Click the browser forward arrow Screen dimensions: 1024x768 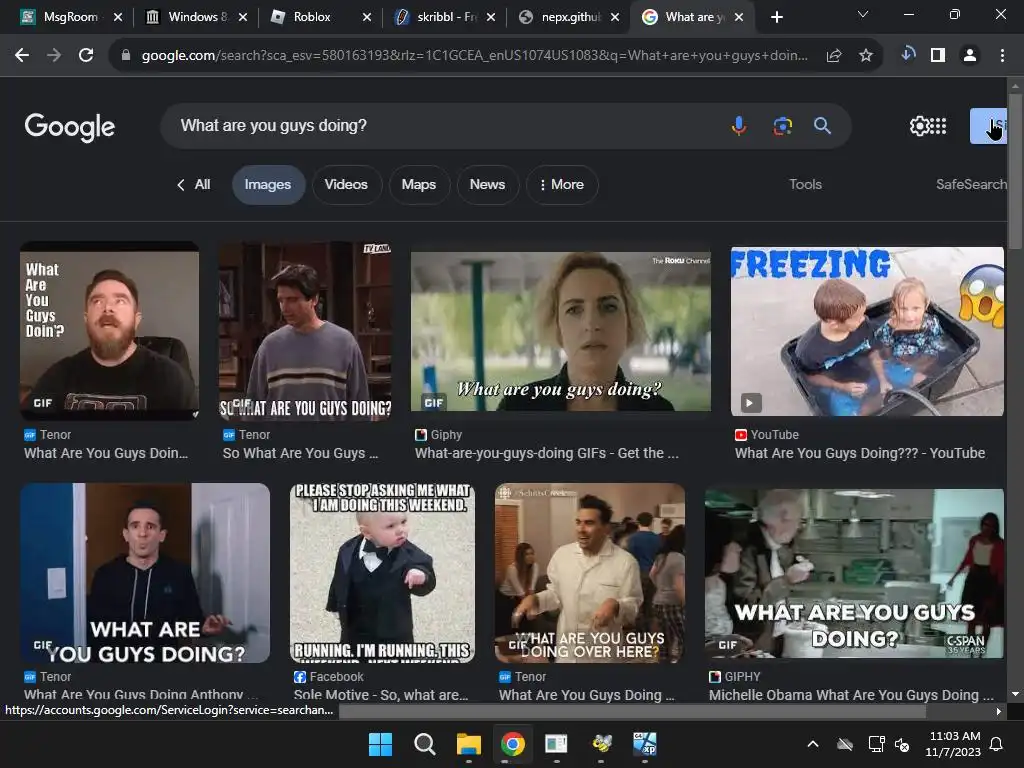point(54,56)
